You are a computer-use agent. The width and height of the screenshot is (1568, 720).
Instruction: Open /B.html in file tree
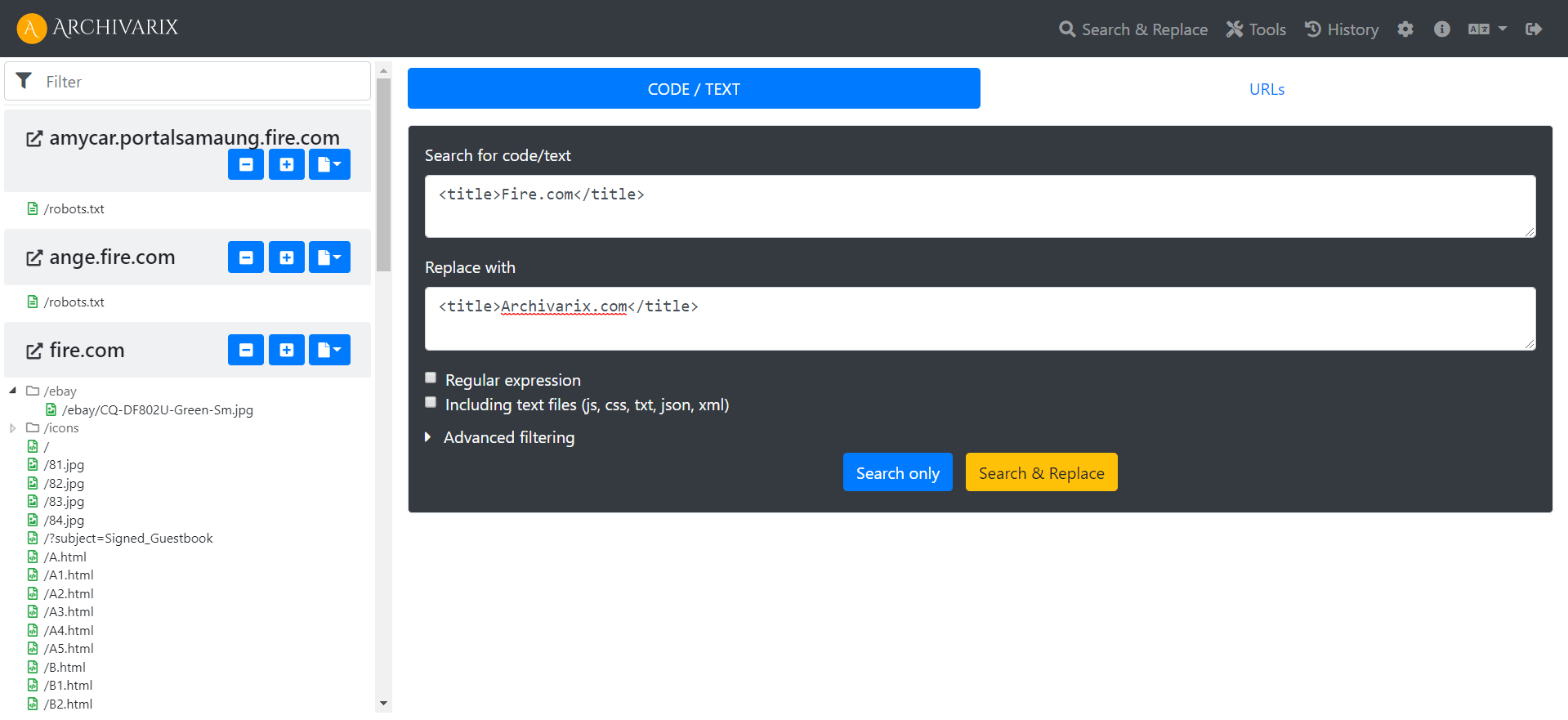pyautogui.click(x=65, y=668)
